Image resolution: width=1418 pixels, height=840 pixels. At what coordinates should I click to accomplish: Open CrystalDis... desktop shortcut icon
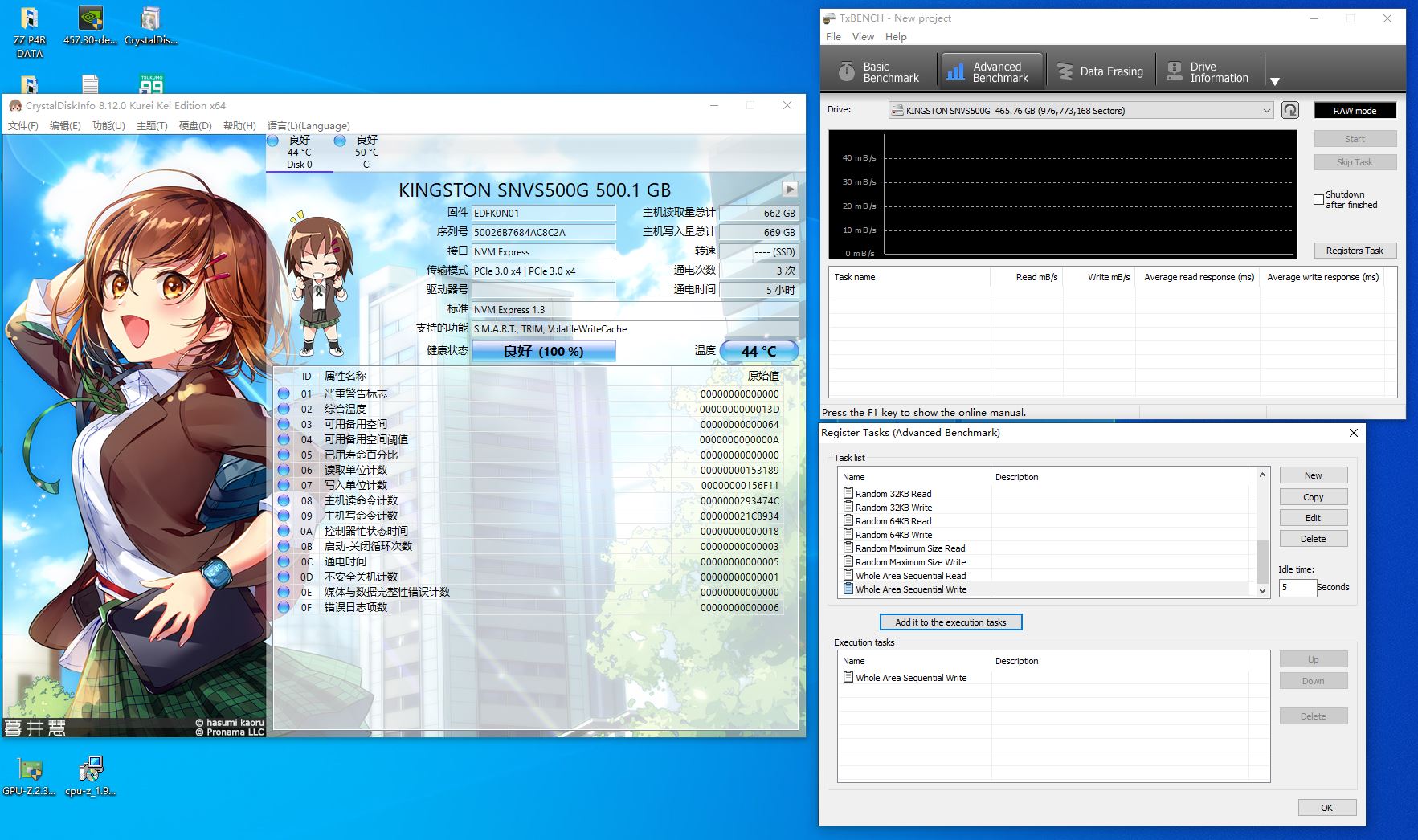point(151,26)
